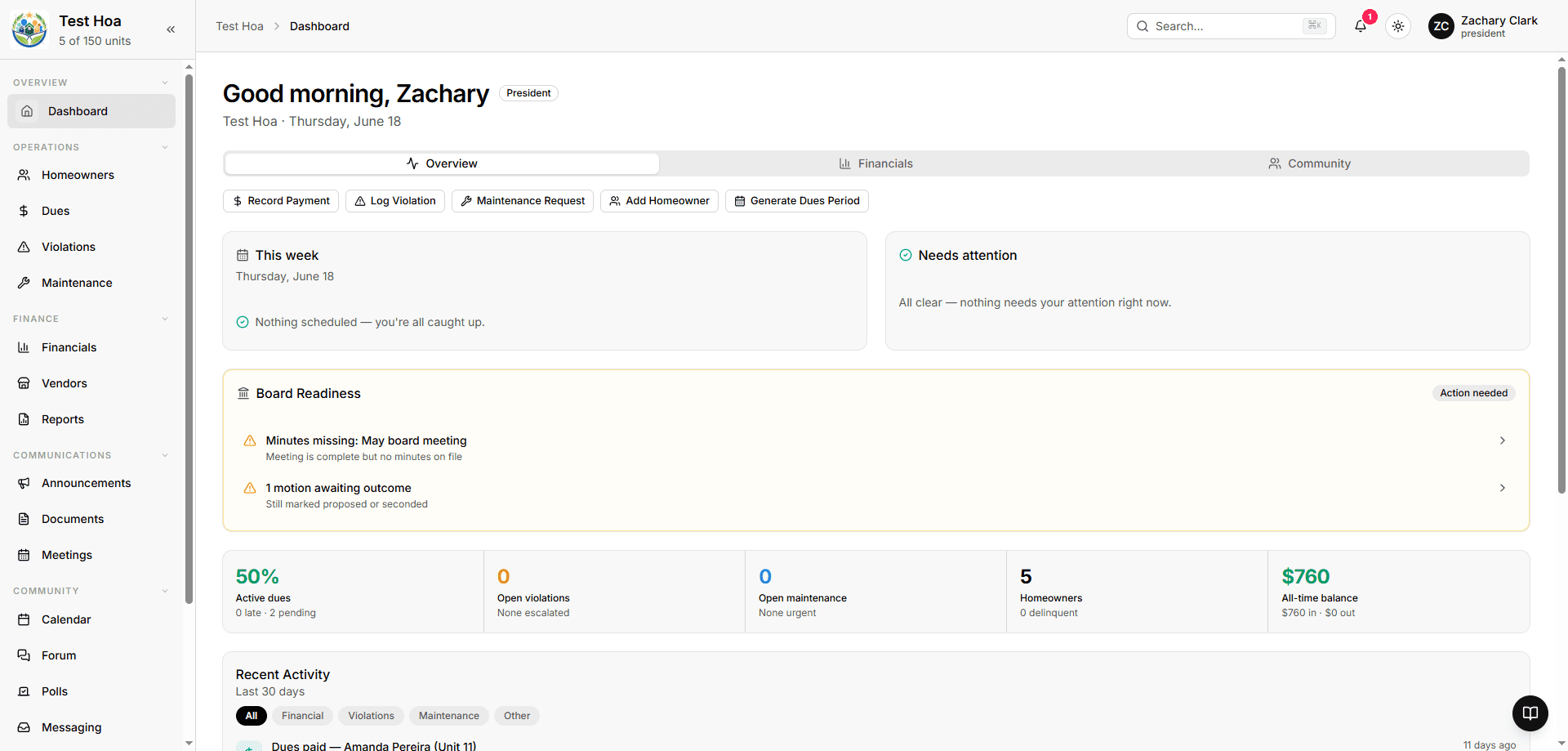Open the help book floating button

click(1530, 713)
